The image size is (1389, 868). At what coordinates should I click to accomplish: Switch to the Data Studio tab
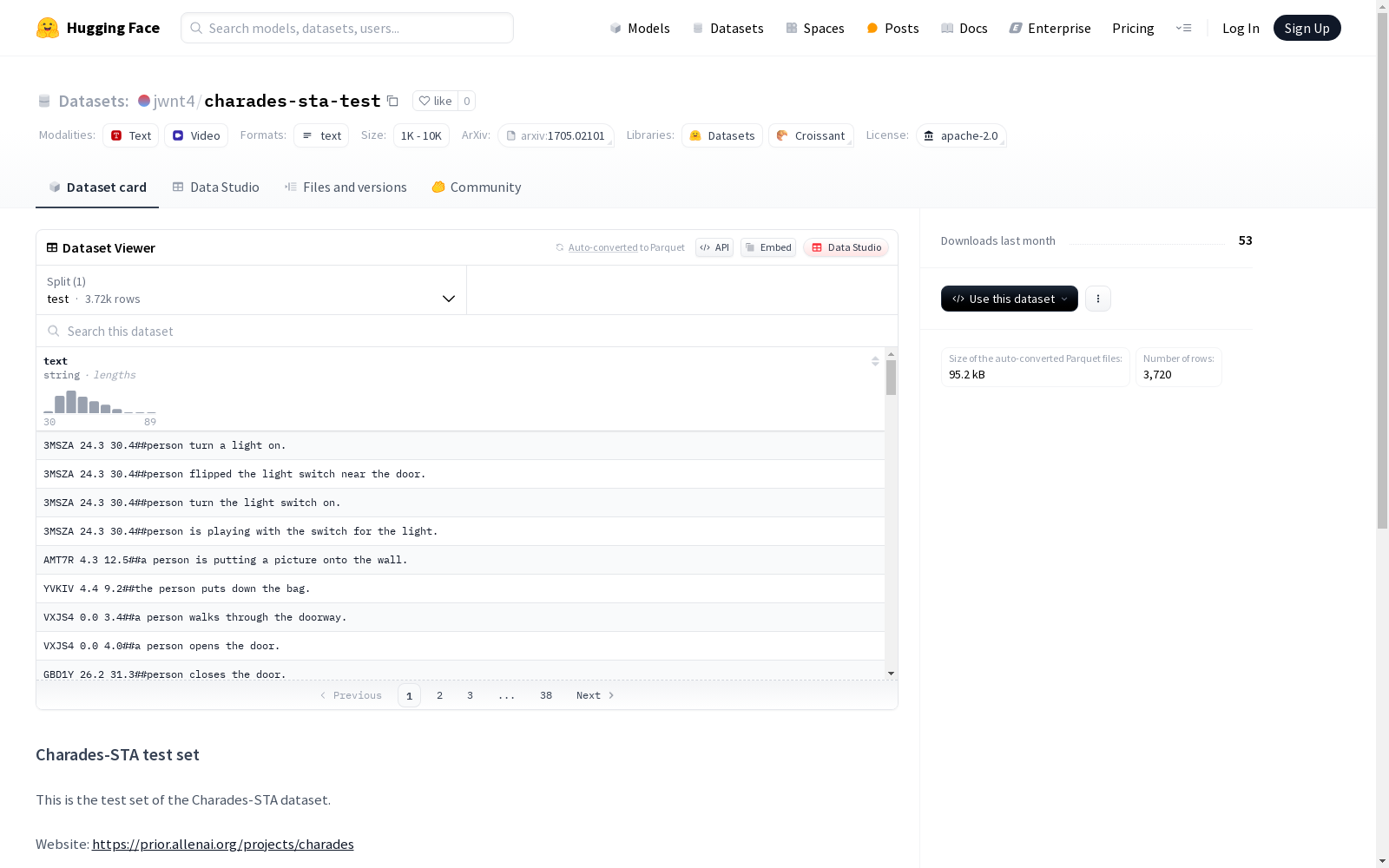point(215,187)
